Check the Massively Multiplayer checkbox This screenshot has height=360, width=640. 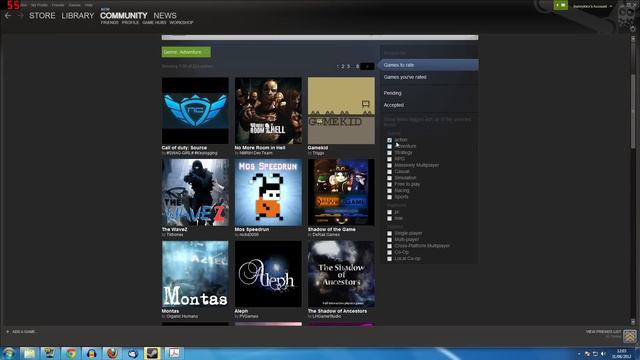(x=389, y=165)
